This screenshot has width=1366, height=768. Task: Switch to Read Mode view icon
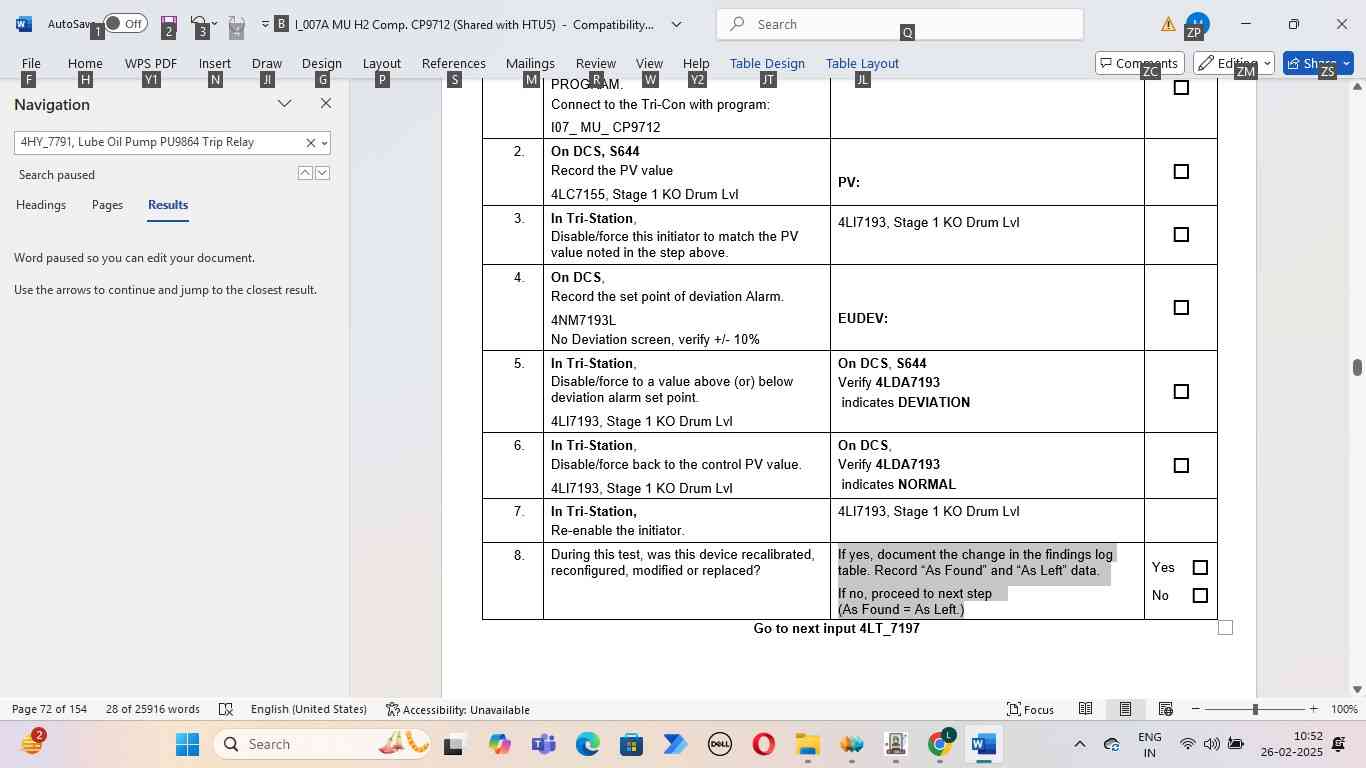coord(1085,710)
